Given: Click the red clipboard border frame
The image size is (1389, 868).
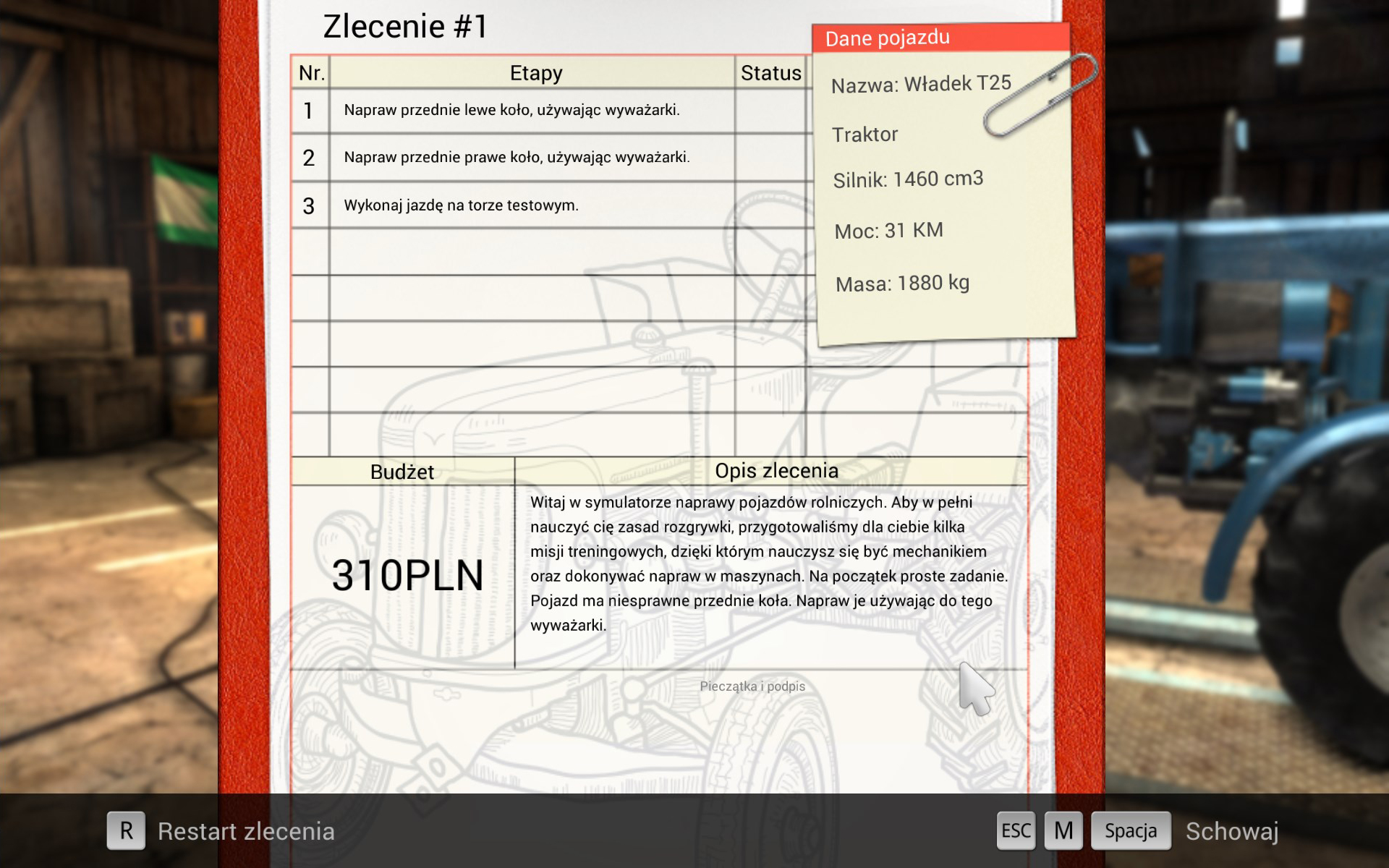Looking at the screenshot, I should pyautogui.click(x=242, y=434).
